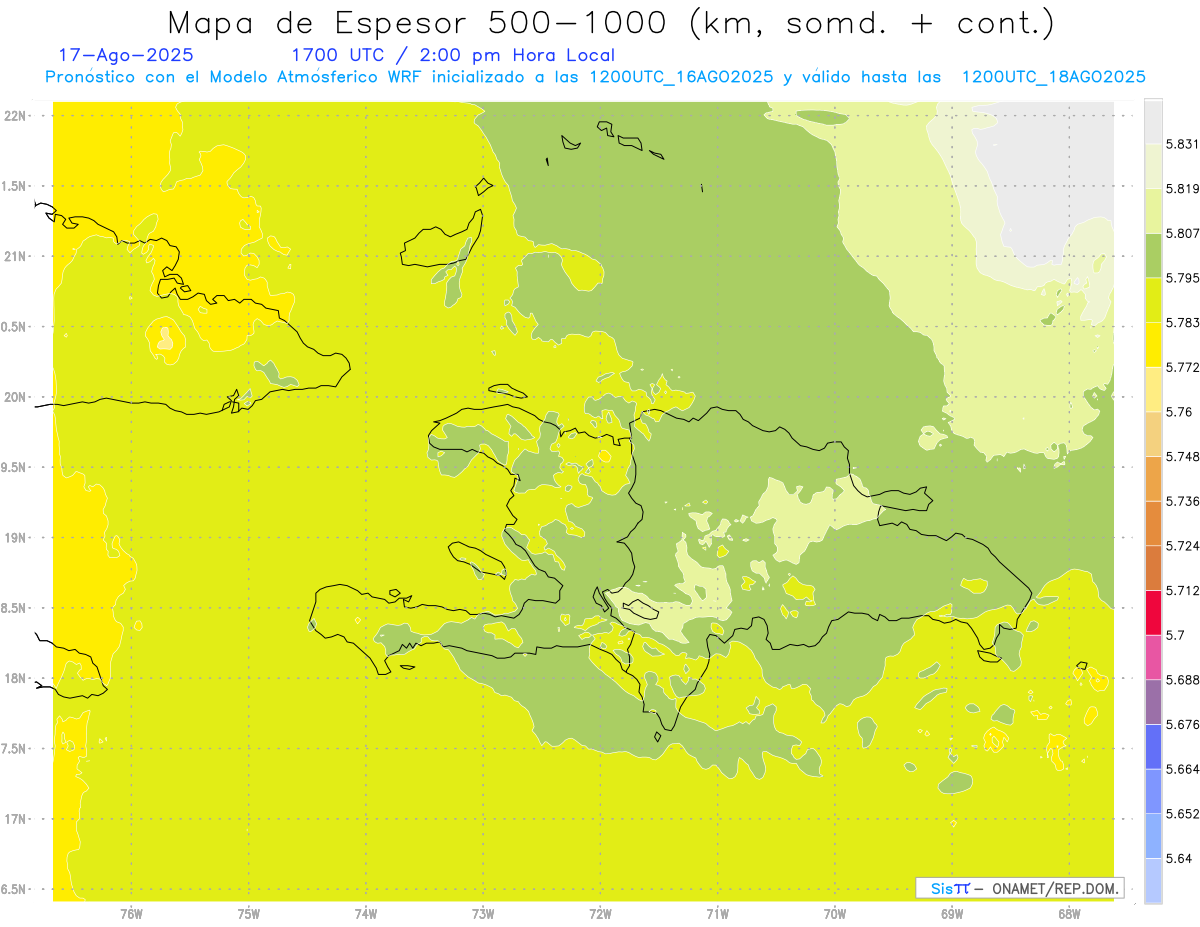Select the legend value '5.676'
1200x927 pixels.
(1182, 724)
